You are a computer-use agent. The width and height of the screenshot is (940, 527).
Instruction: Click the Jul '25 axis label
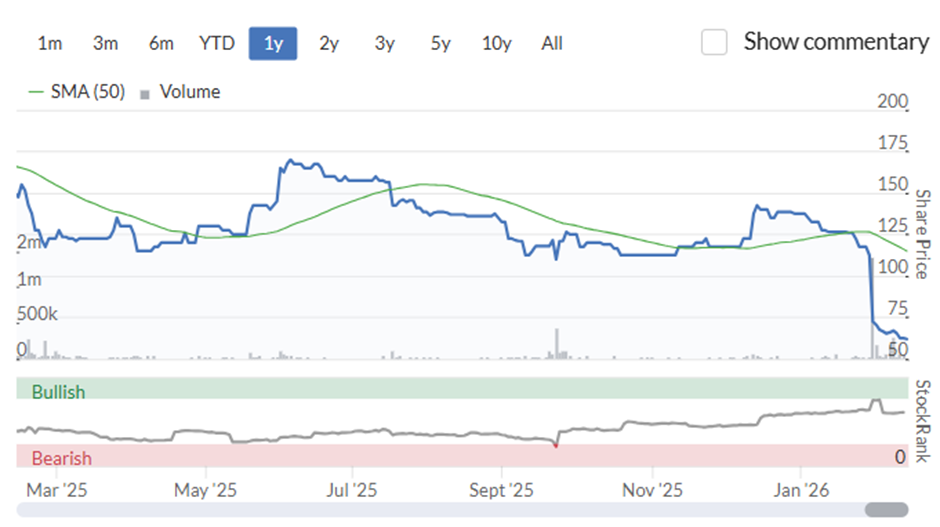click(352, 490)
